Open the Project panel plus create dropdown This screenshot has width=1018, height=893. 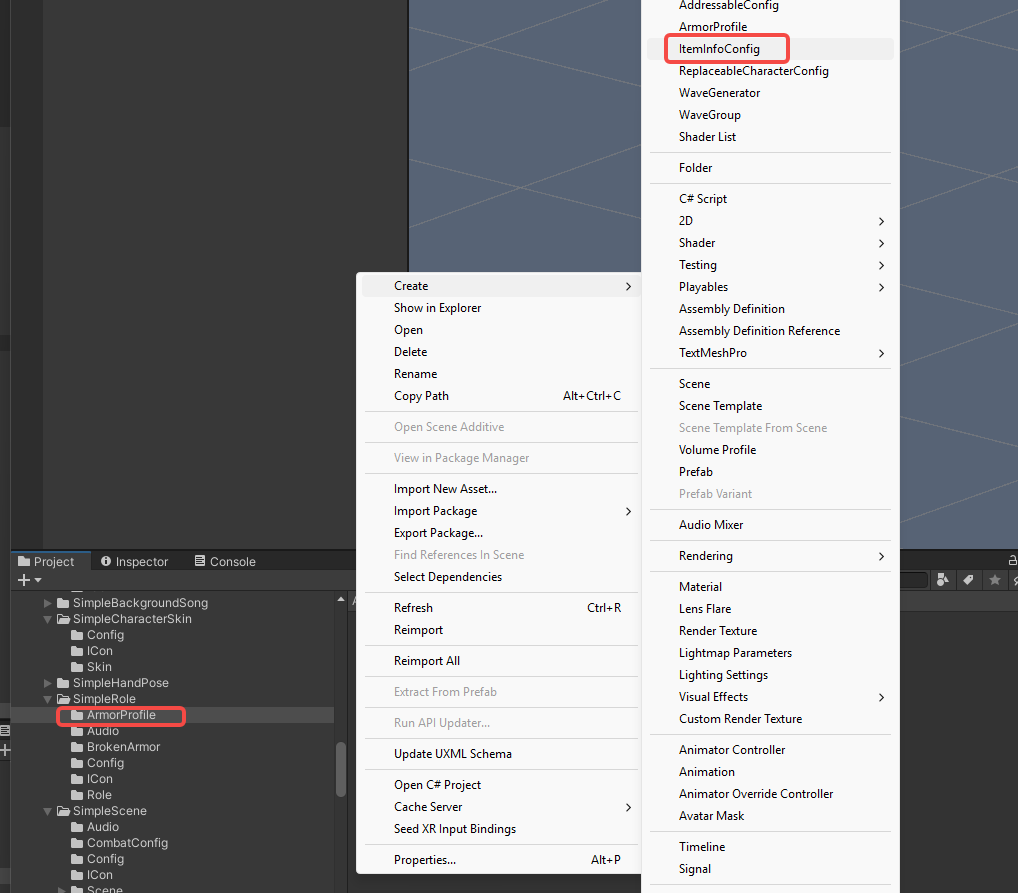pyautogui.click(x=29, y=580)
